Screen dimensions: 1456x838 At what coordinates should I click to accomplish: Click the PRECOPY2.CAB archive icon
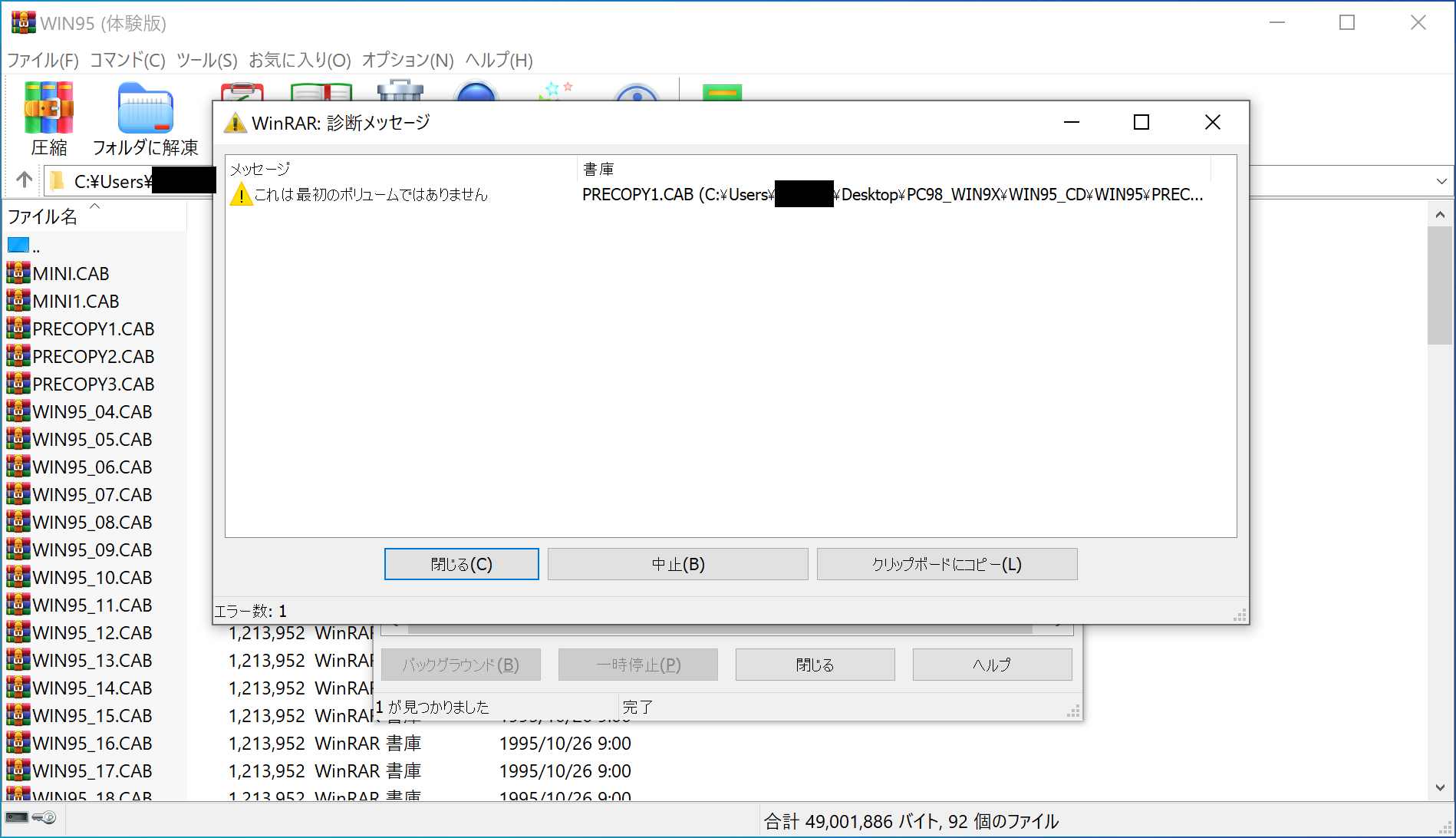coord(18,356)
